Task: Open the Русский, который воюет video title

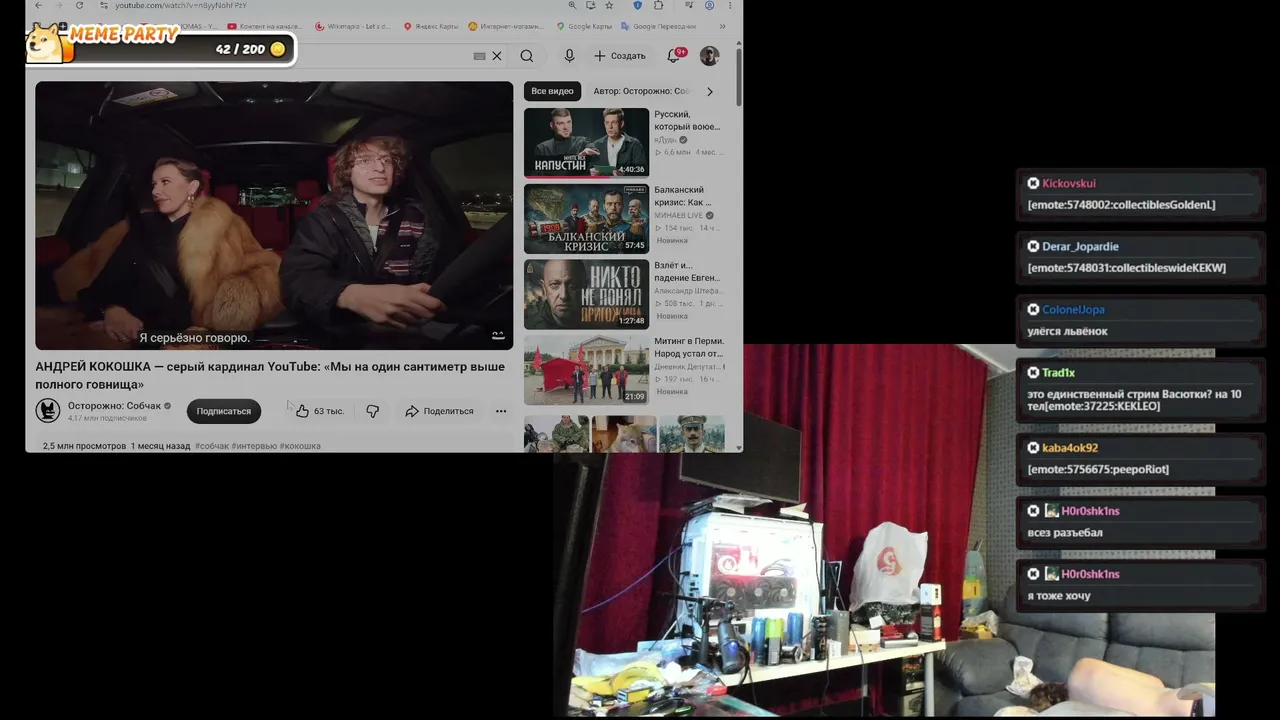Action: [687, 120]
